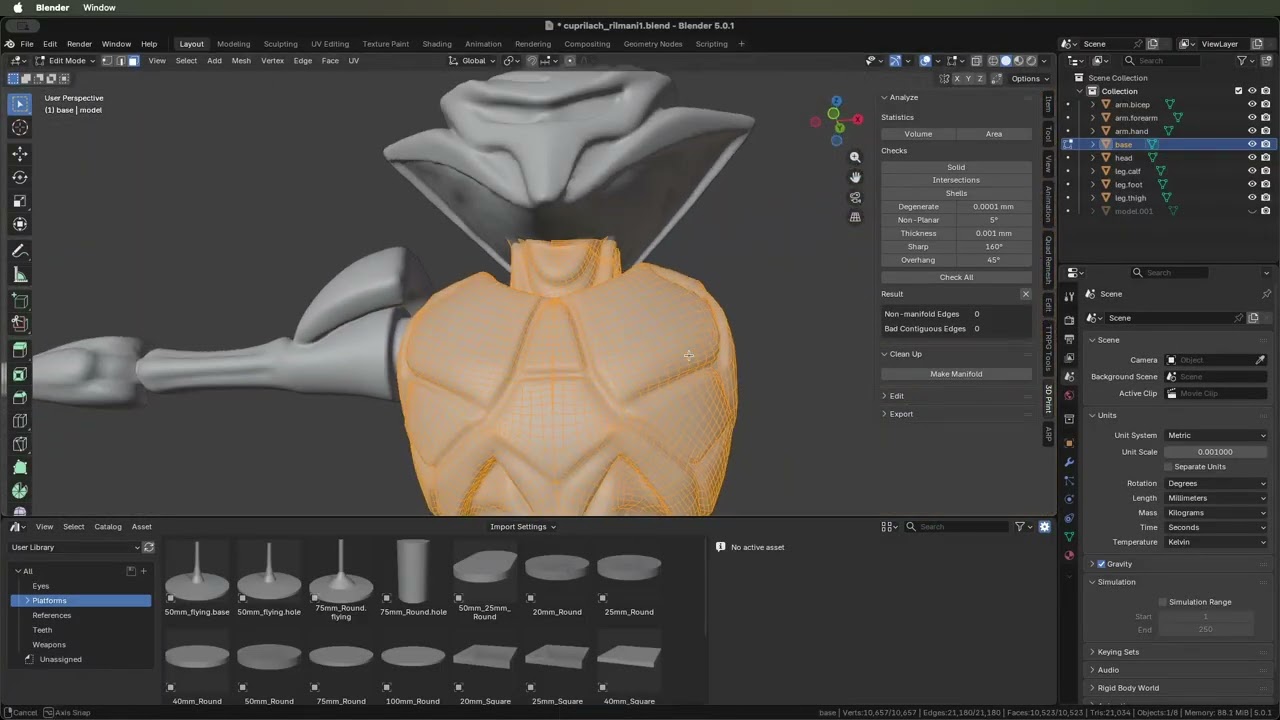Hide the head object in the outliner
This screenshot has height=720, width=1280.
coord(1252,158)
